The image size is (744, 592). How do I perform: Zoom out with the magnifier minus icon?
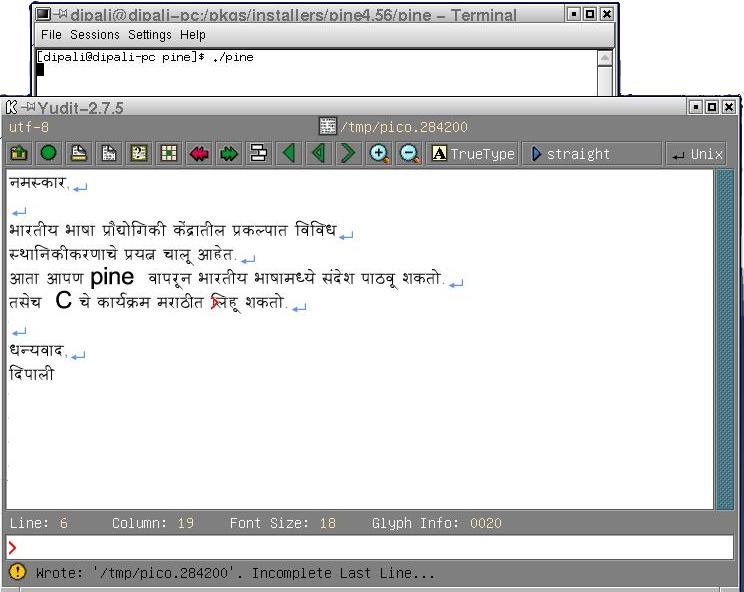[x=409, y=153]
